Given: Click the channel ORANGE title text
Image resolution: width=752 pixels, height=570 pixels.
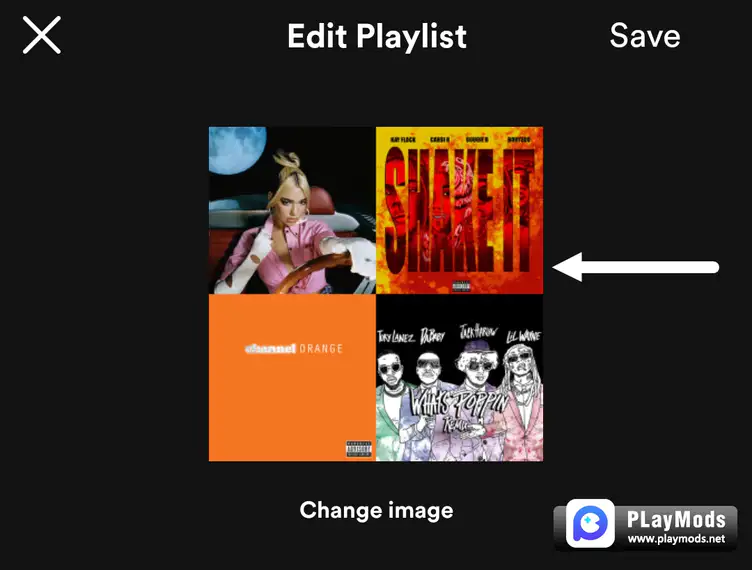Looking at the screenshot, I should tap(294, 349).
